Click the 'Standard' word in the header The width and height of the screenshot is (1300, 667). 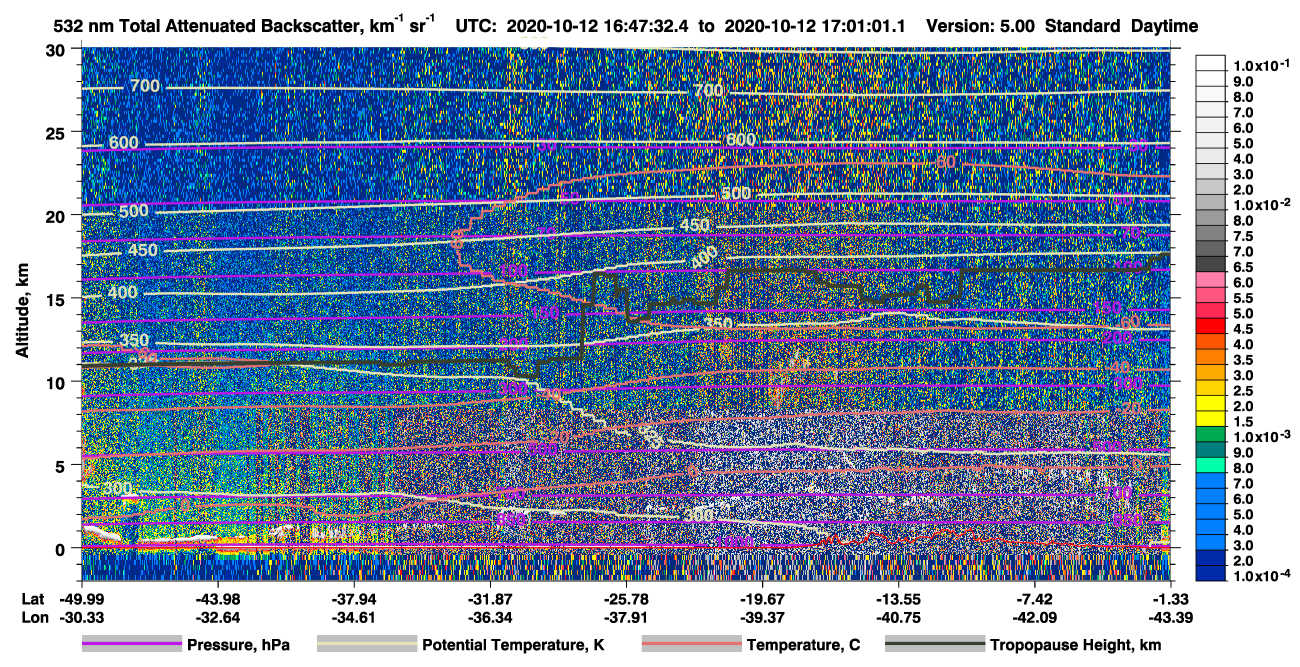[x=1082, y=27]
